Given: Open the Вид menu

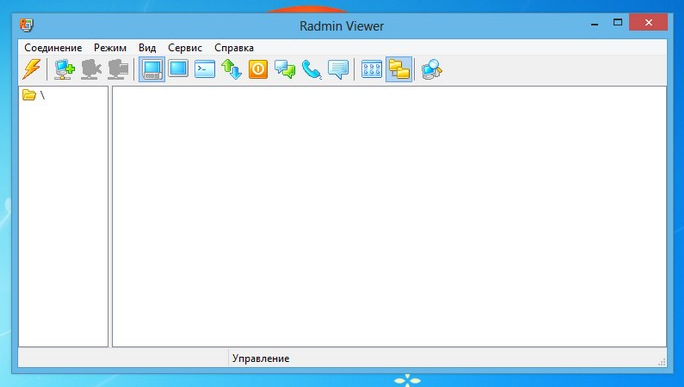Looking at the screenshot, I should (147, 48).
